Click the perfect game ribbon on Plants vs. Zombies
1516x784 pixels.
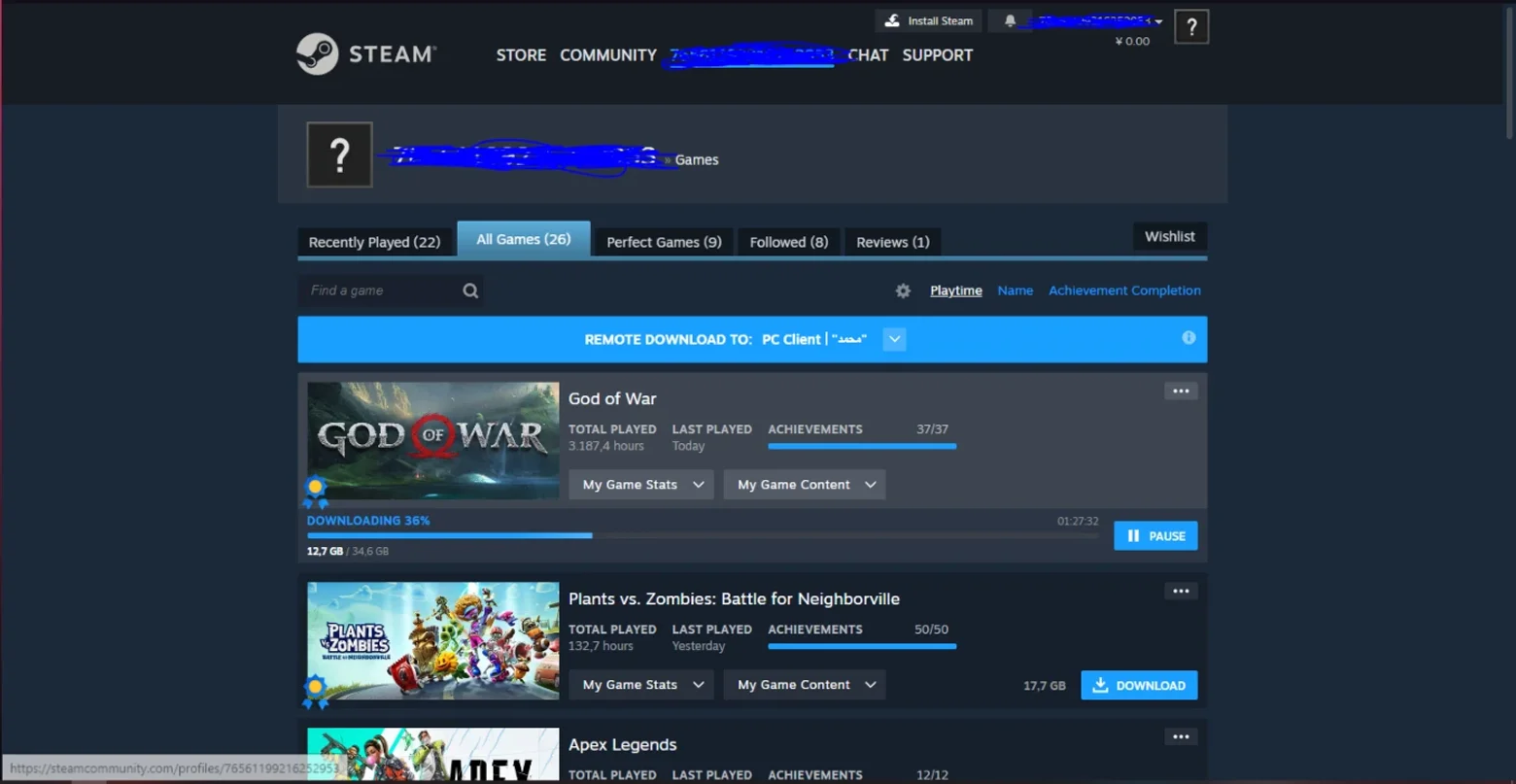pos(315,692)
